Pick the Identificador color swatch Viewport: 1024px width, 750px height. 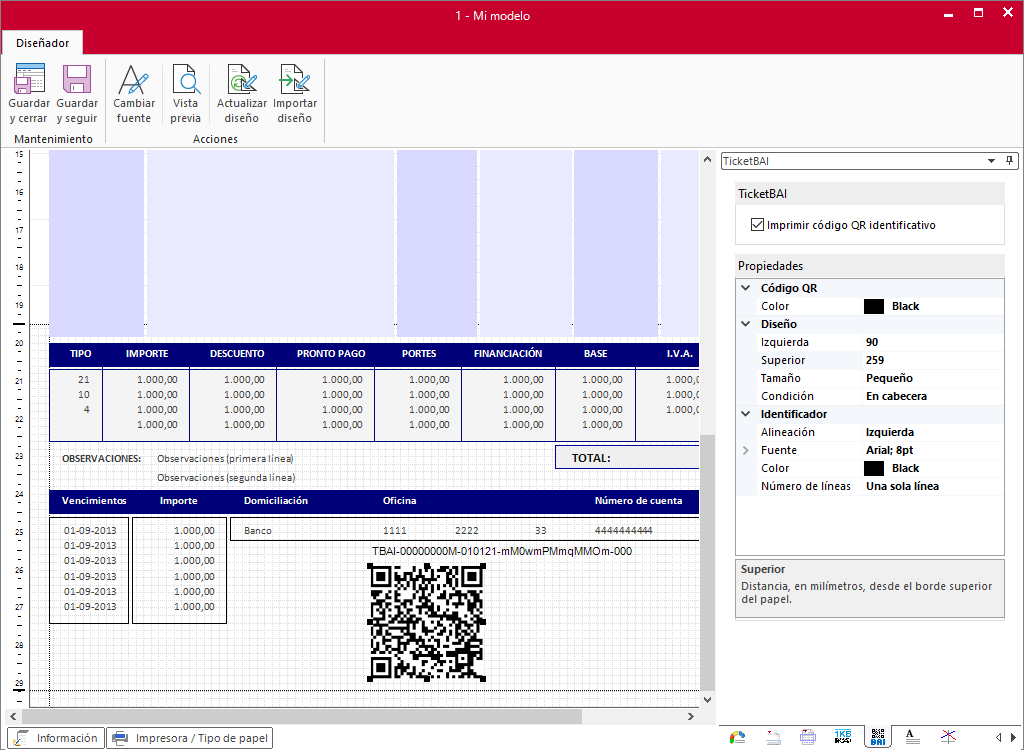[874, 468]
